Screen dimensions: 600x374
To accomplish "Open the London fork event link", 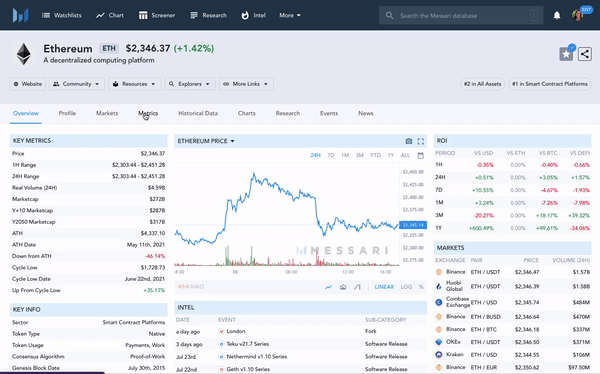I will 236,331.
